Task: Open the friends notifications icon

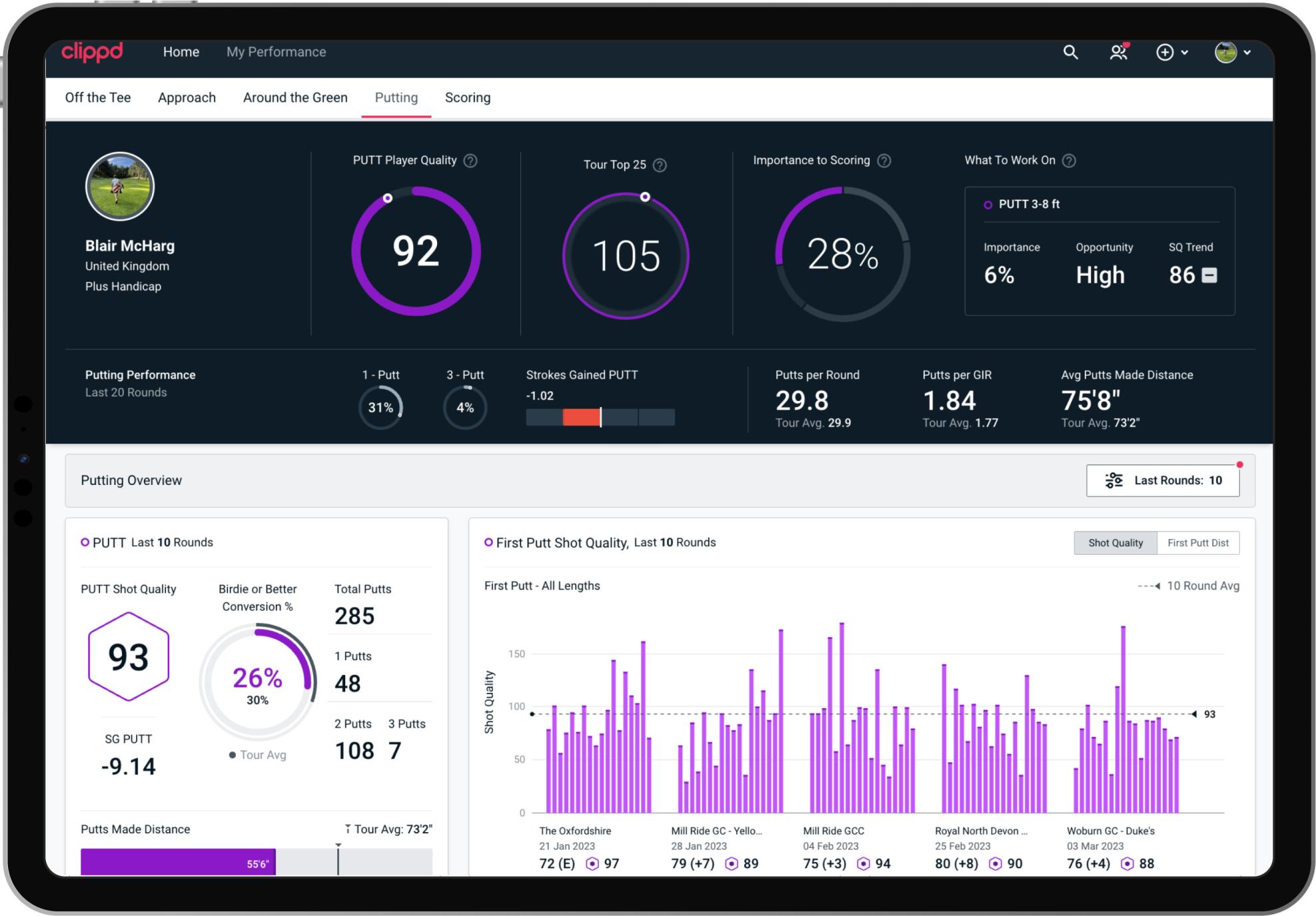Action: 1118,52
